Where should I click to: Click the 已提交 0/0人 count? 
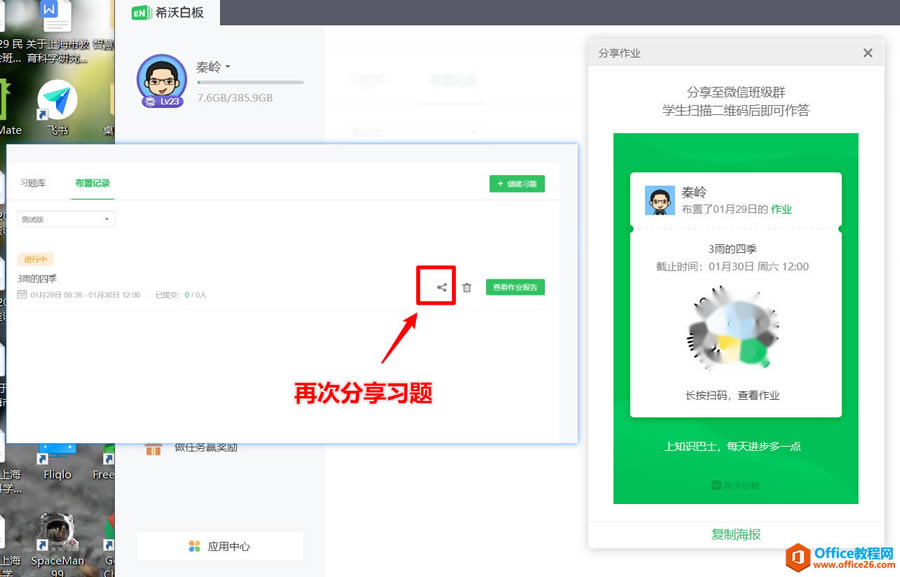coord(181,295)
